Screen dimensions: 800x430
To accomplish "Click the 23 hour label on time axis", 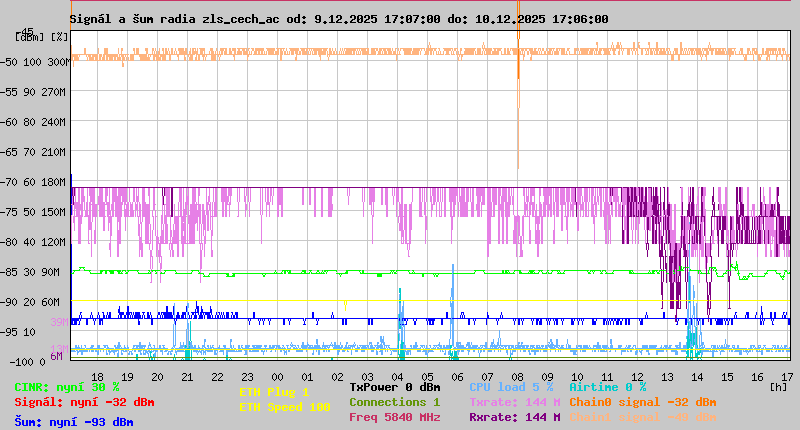I will [247, 377].
